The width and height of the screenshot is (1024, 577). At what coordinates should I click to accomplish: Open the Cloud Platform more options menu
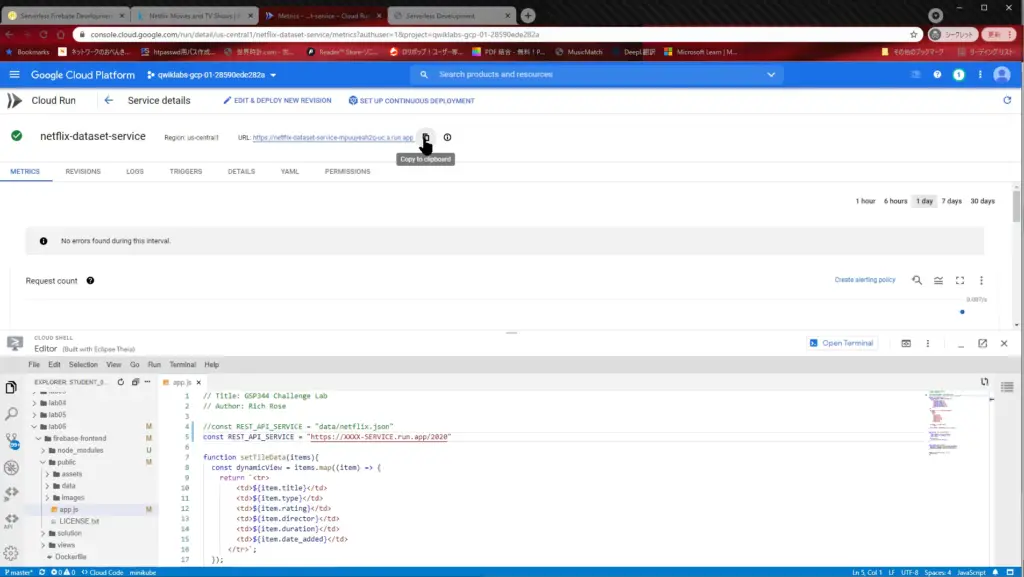[980, 74]
